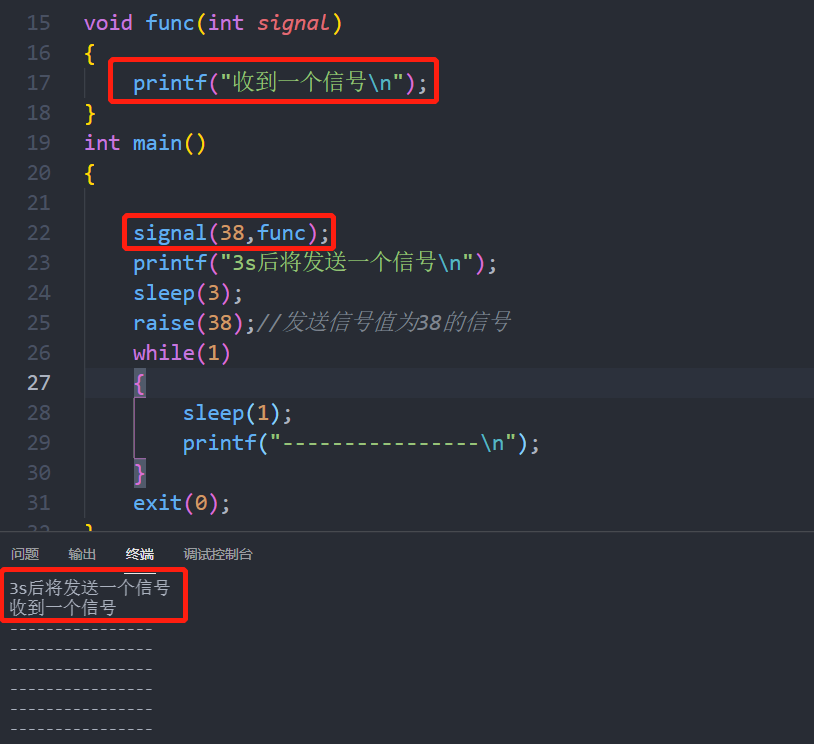Click the comment //发送信号值为38的信号

point(384,322)
